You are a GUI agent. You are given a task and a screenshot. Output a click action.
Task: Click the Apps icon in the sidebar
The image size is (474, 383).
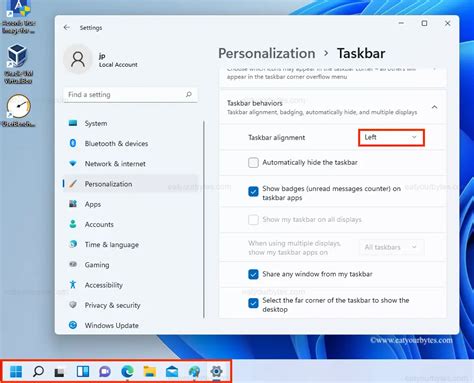tap(73, 204)
